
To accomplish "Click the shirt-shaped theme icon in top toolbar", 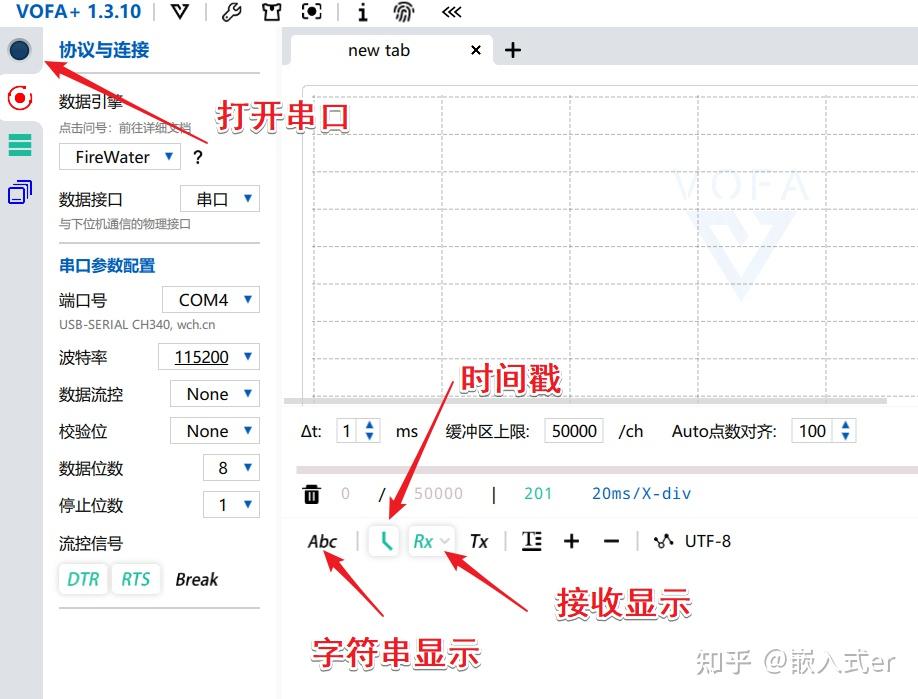I will click(x=271, y=13).
